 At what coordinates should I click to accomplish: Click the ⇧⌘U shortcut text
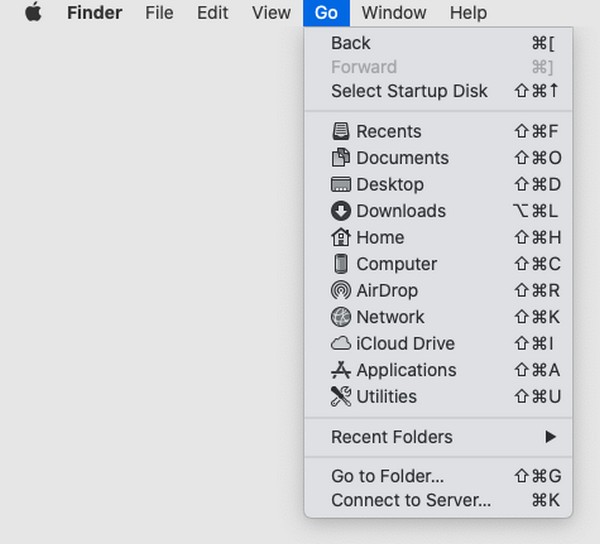pyautogui.click(x=538, y=397)
